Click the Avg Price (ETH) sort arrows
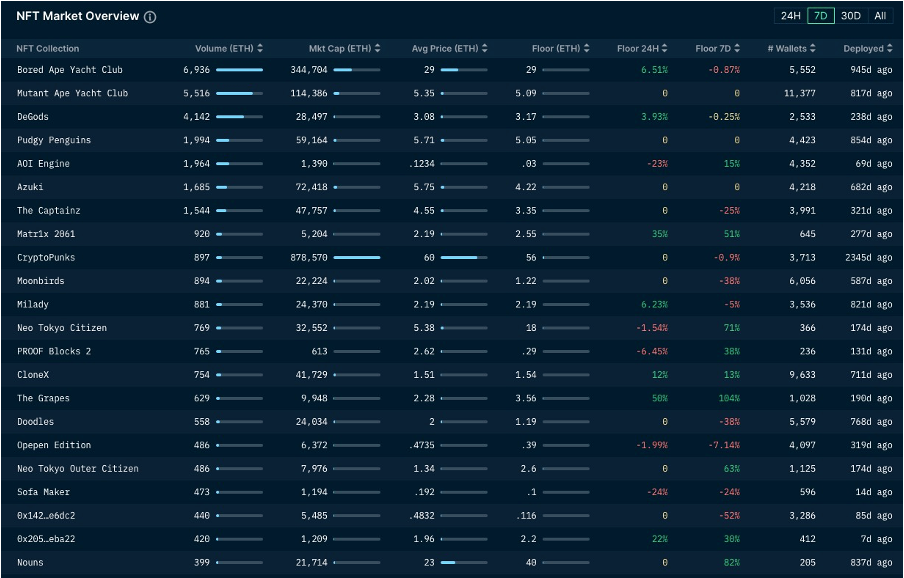 click(485, 48)
